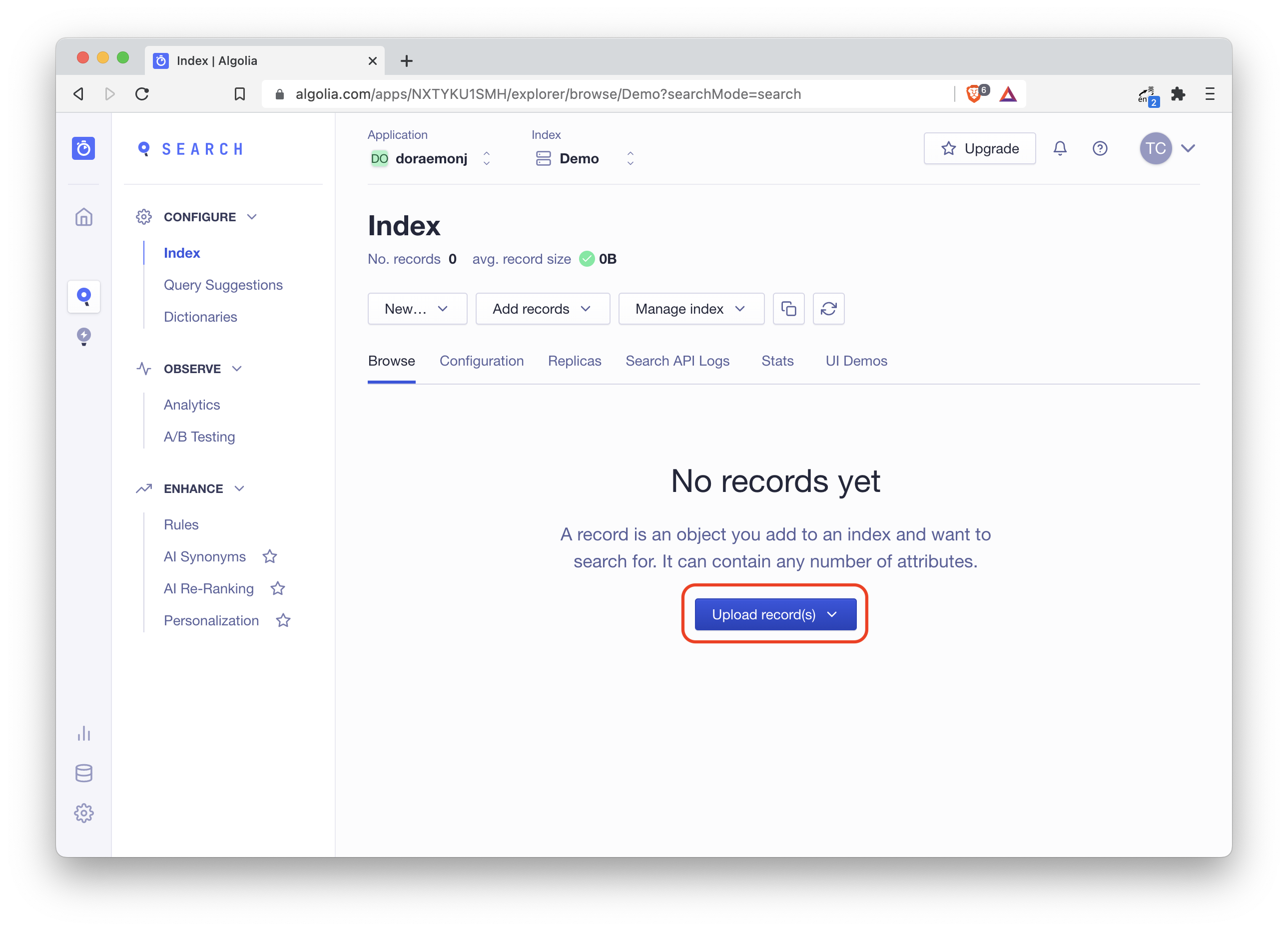This screenshot has height=931, width=1288.
Task: Open sidebar settings gear icon
Action: click(x=83, y=813)
